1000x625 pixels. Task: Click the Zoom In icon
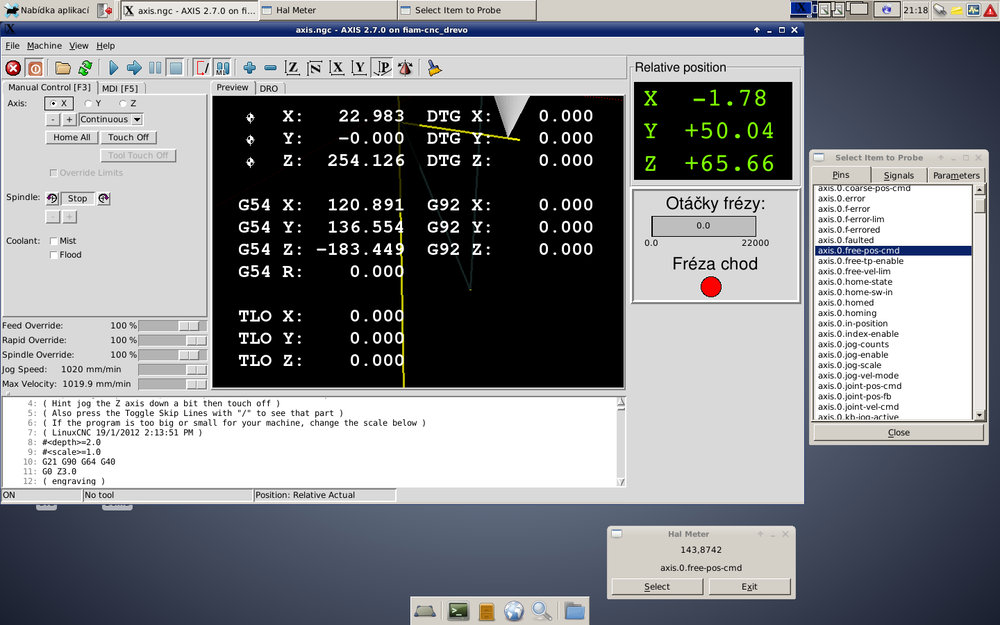click(249, 68)
